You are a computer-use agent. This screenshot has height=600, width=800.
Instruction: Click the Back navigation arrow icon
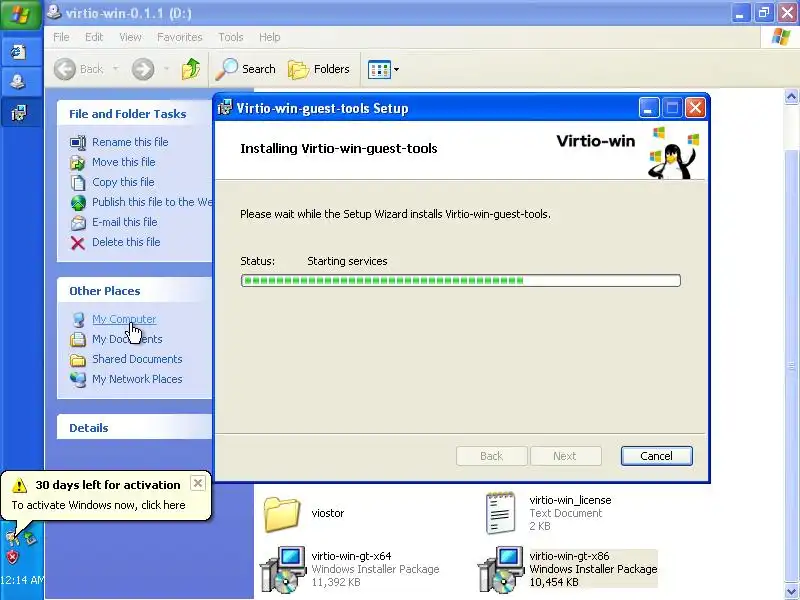[x=65, y=69]
